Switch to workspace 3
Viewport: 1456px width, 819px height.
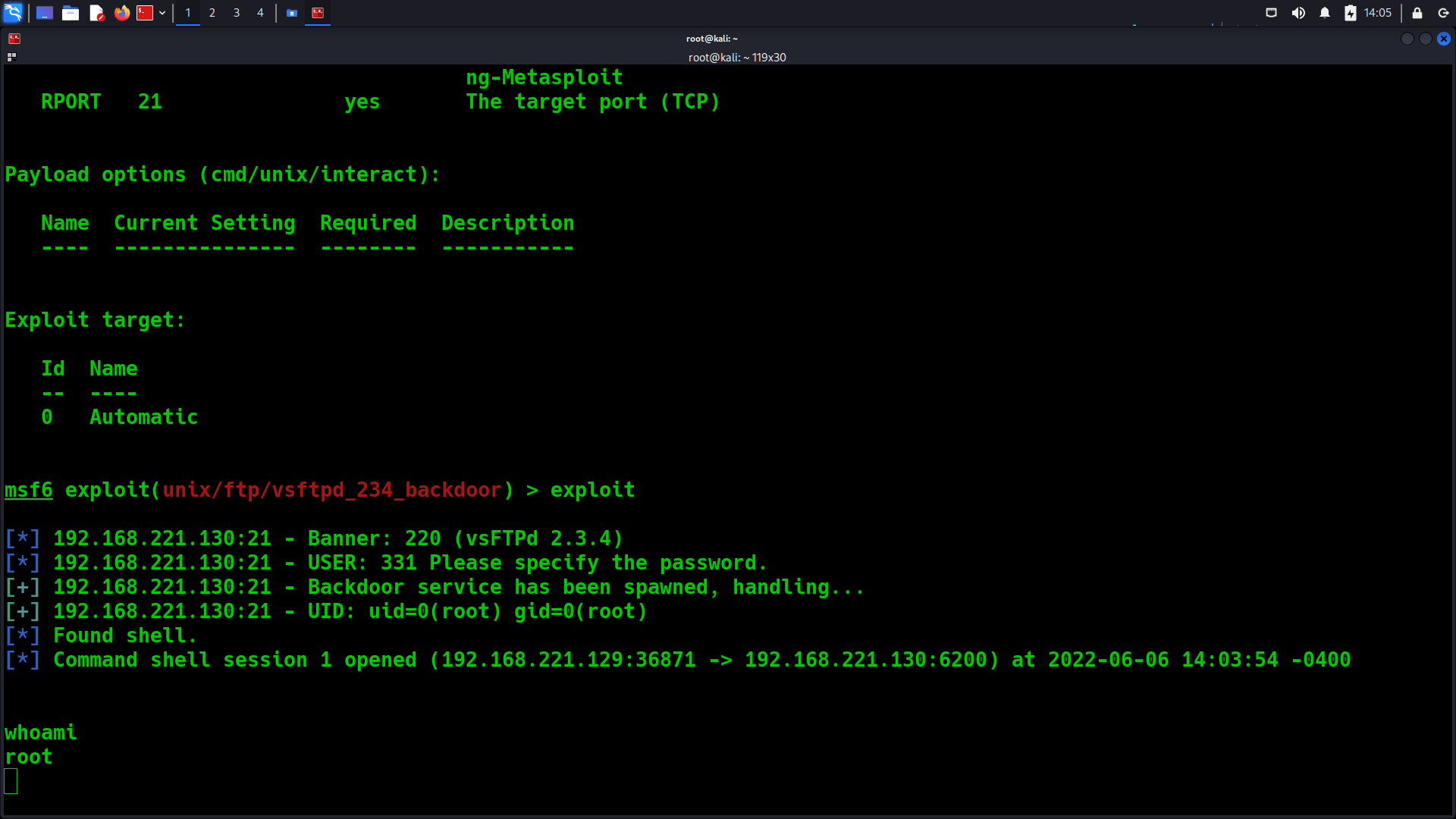click(x=237, y=13)
